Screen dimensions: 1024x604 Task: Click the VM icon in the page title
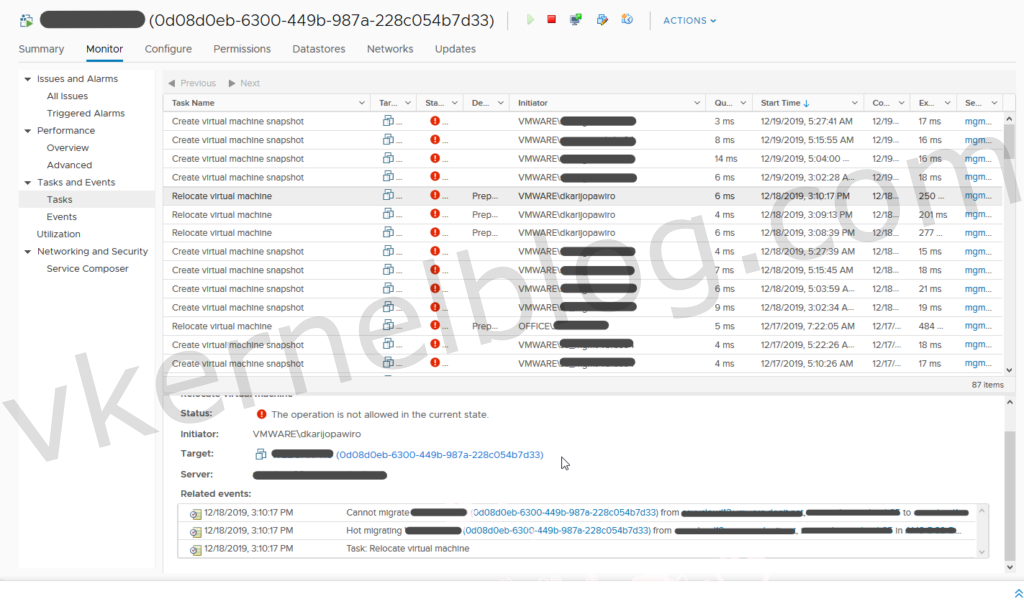[26, 20]
